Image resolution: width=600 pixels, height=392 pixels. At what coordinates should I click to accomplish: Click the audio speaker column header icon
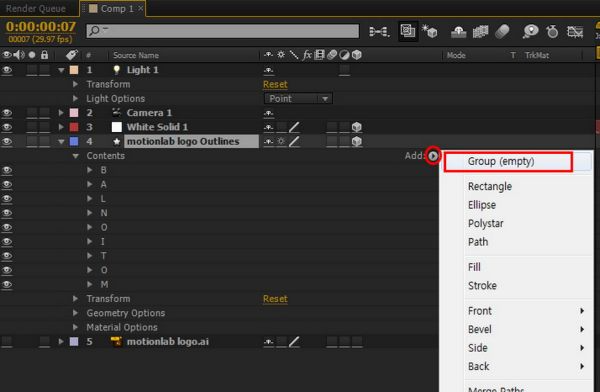pos(19,55)
